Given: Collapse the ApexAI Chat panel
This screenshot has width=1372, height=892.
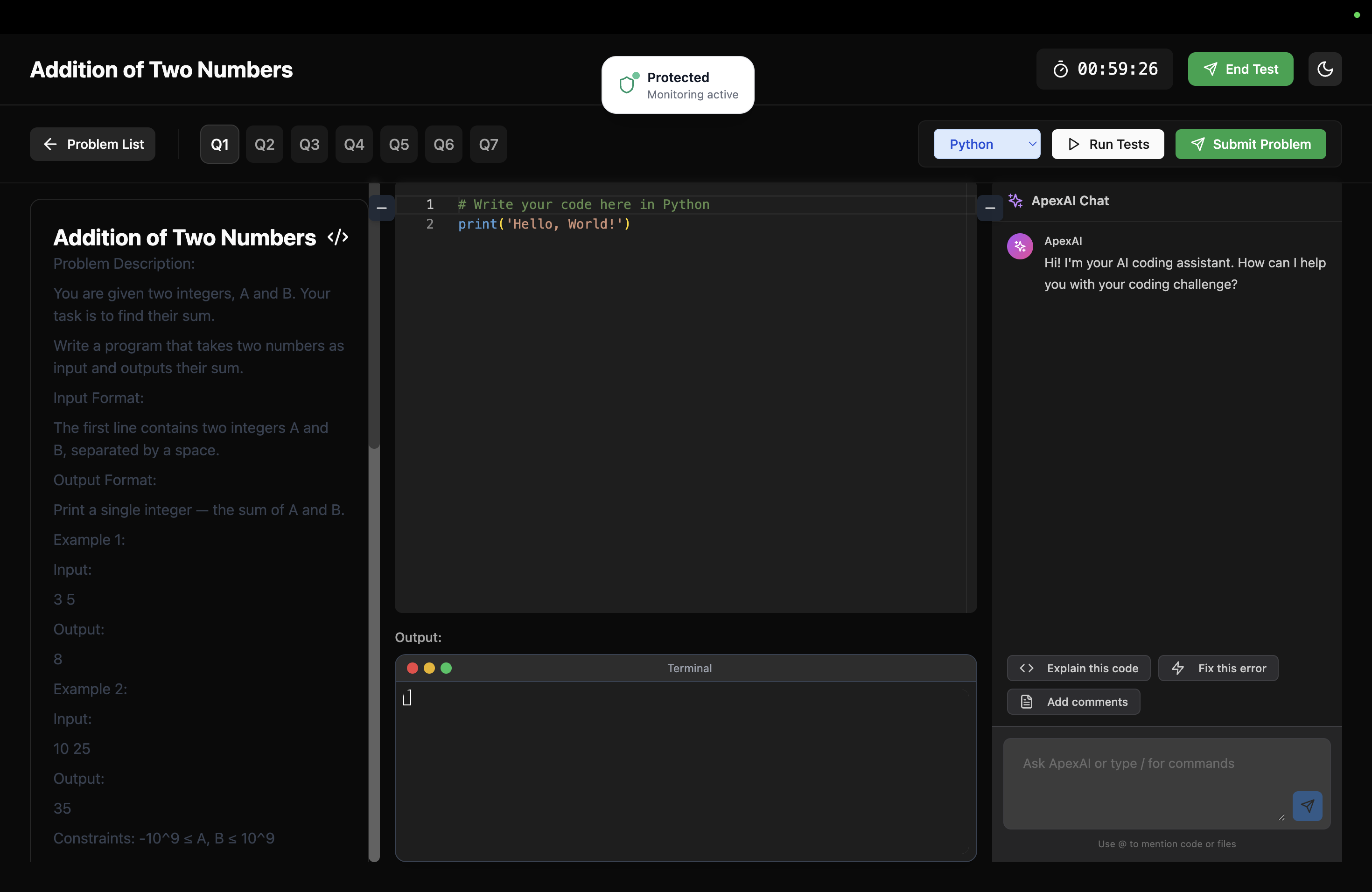Looking at the screenshot, I should tap(990, 208).
